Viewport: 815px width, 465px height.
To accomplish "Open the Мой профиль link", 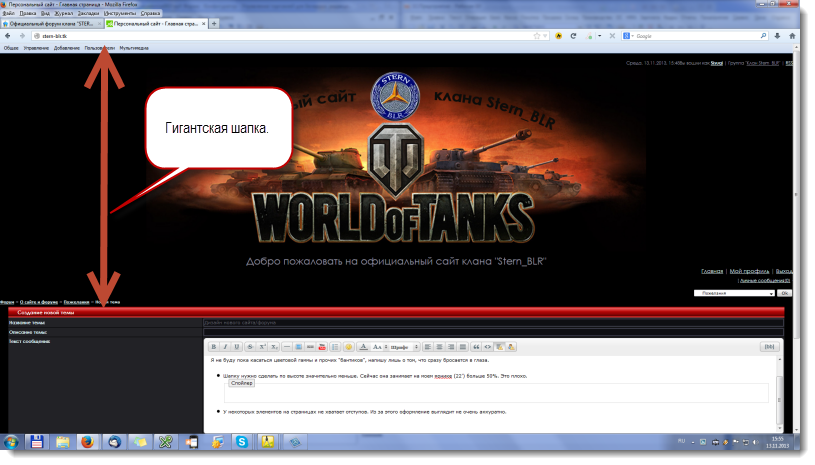I will tap(749, 271).
